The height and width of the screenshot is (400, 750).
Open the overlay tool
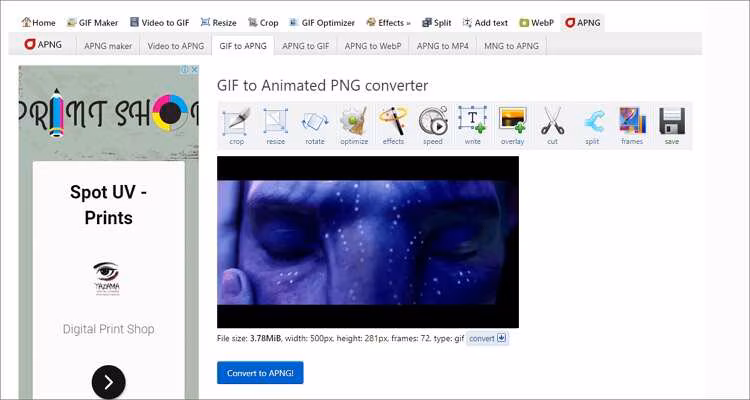(512, 125)
